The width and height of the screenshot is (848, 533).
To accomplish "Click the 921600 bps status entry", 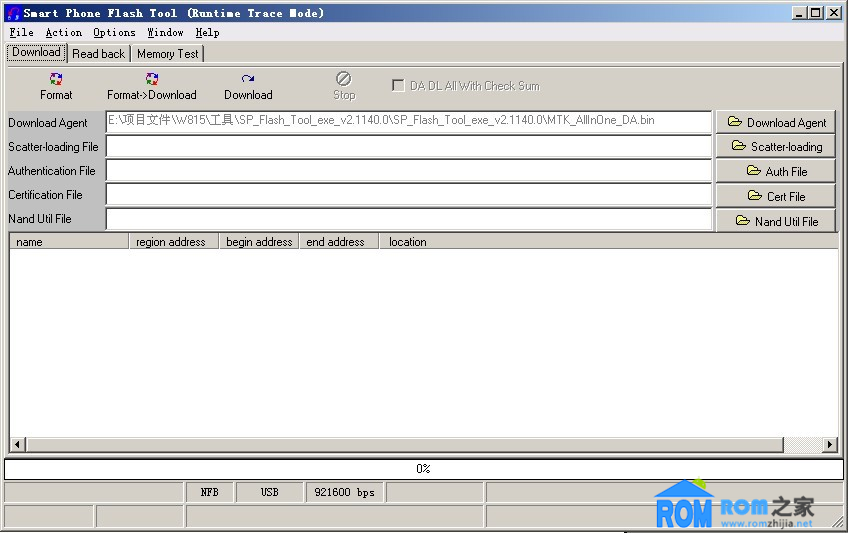I will (344, 492).
